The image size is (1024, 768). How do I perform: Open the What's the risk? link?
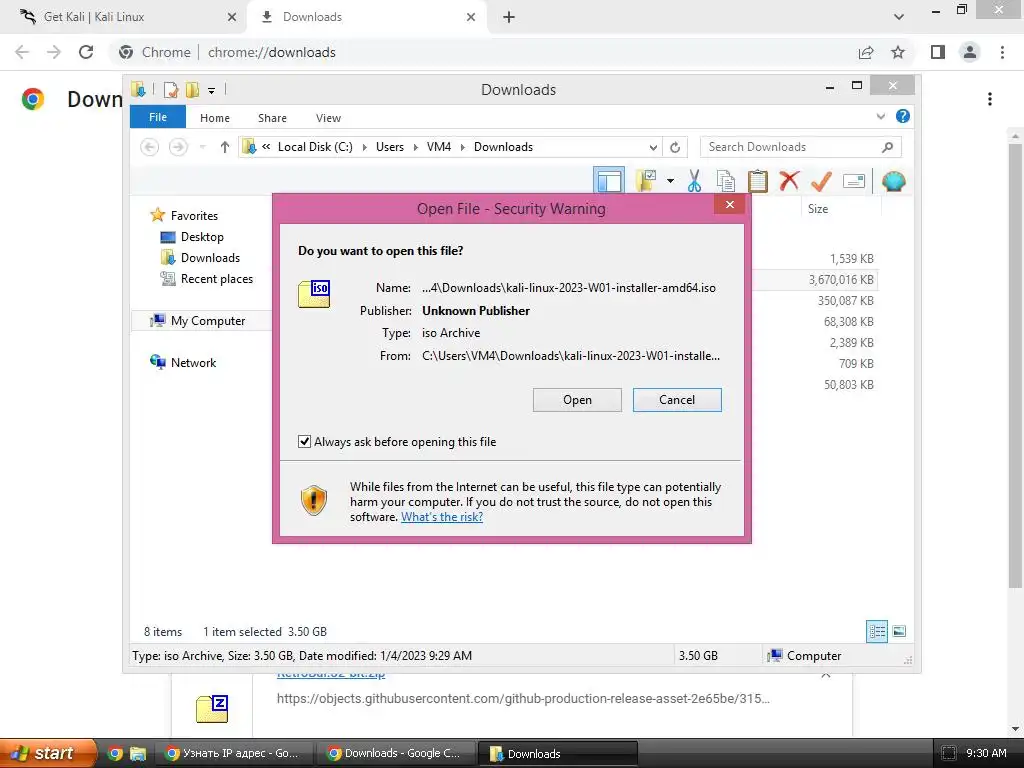(442, 517)
